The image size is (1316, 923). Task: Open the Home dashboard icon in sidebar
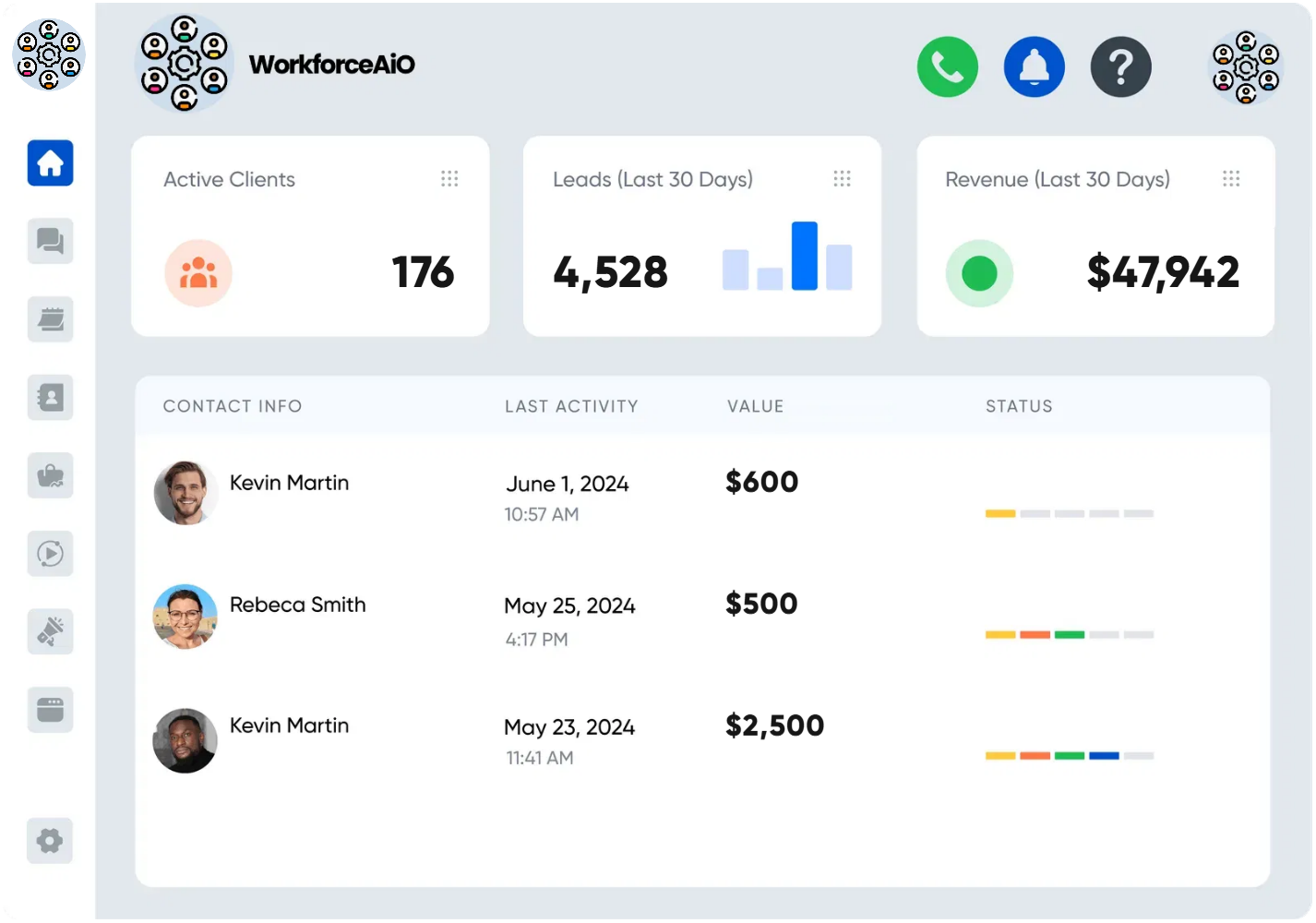coord(50,163)
